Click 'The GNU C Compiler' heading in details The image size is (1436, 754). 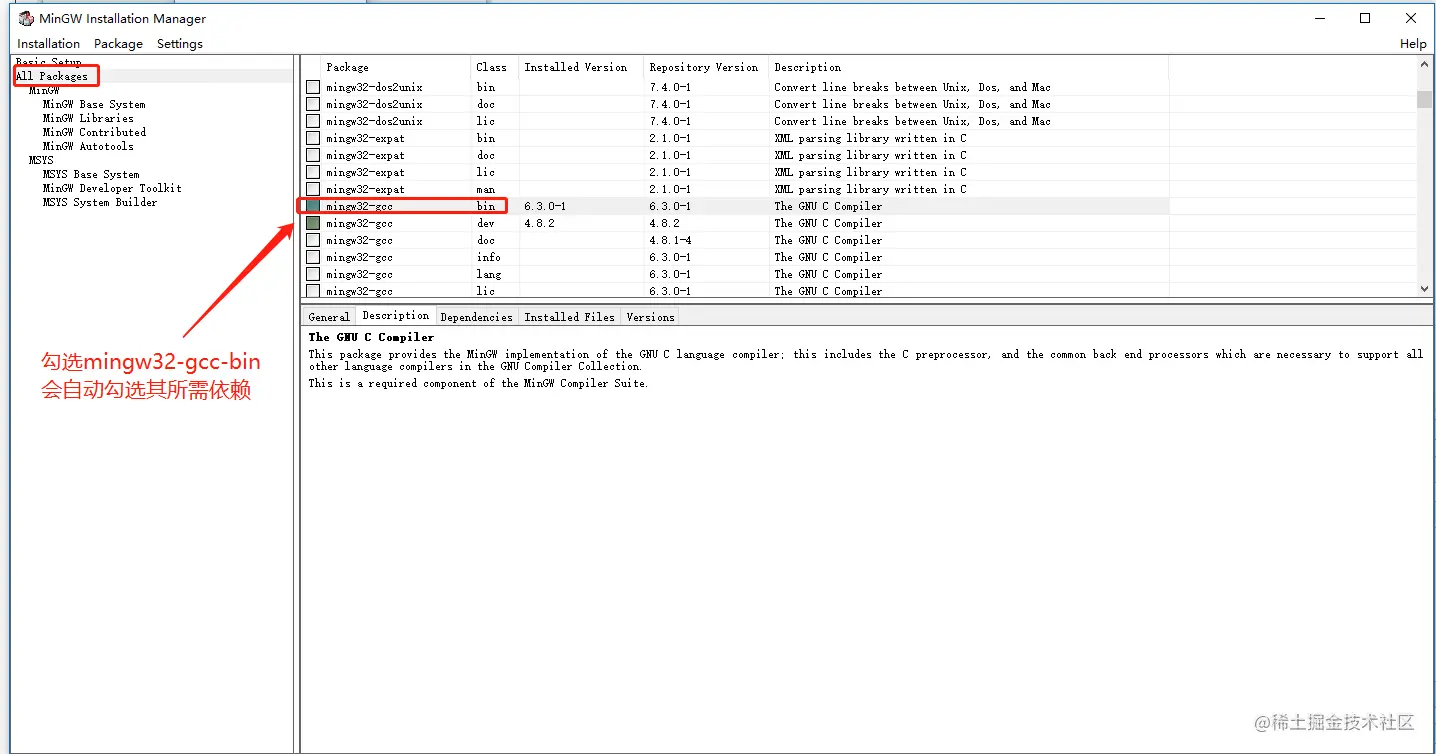371,338
